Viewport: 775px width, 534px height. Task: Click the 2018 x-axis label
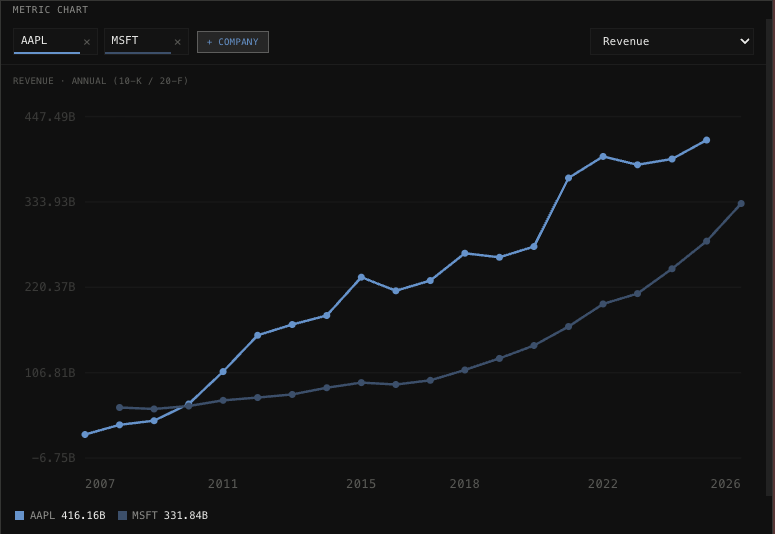[x=465, y=484]
